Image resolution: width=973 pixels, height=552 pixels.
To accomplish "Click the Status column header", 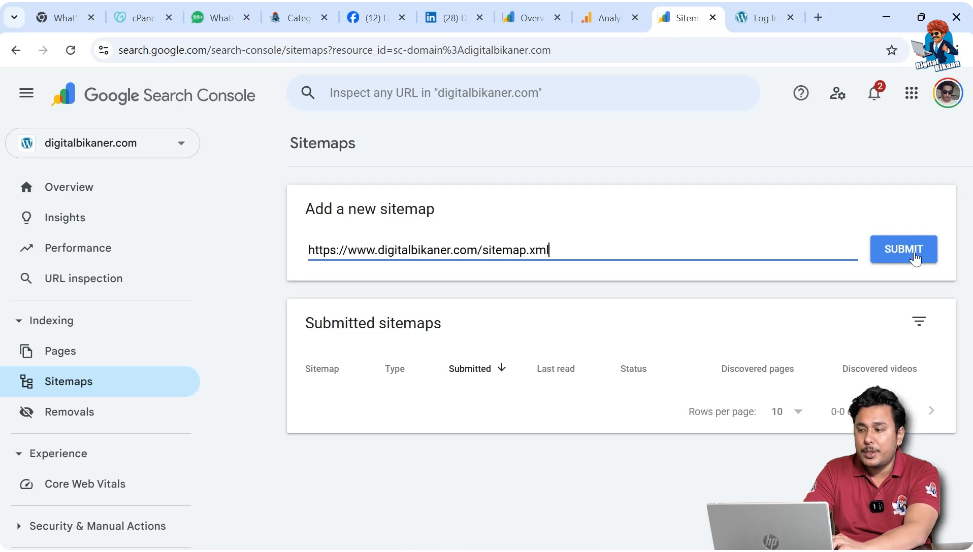I will pos(633,368).
